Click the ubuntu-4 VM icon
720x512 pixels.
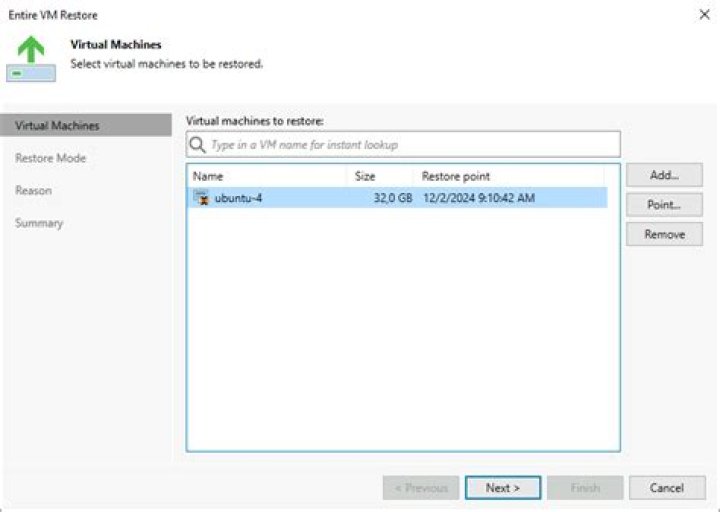[x=201, y=198]
